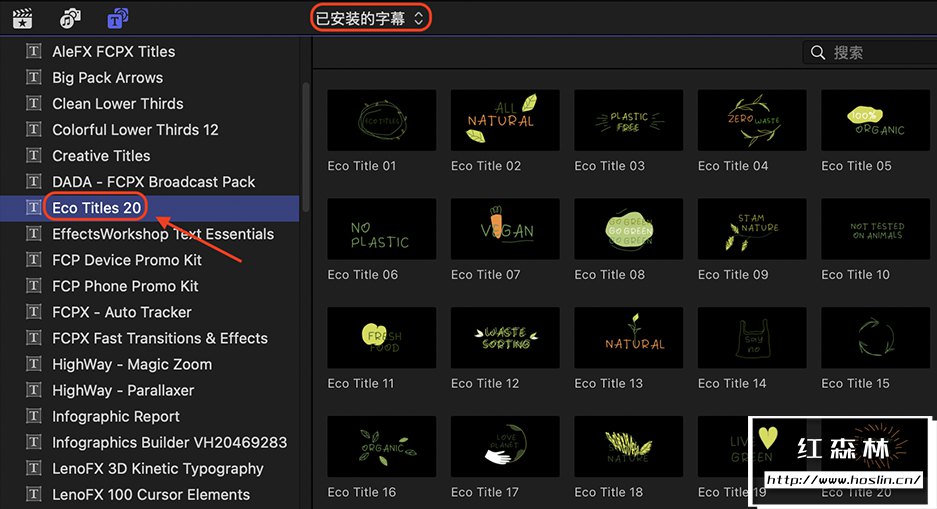Select the Titles and Generators sidebar icon

(118, 19)
